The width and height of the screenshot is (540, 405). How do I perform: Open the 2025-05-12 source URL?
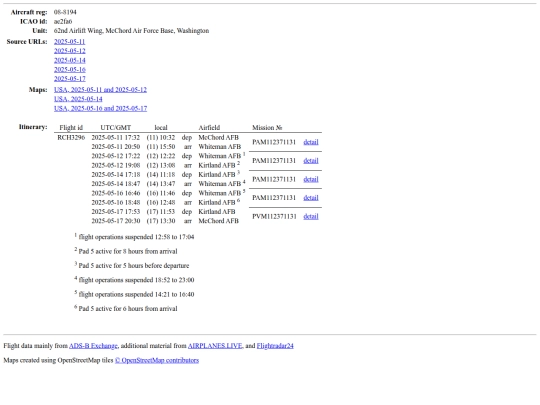pos(70,51)
